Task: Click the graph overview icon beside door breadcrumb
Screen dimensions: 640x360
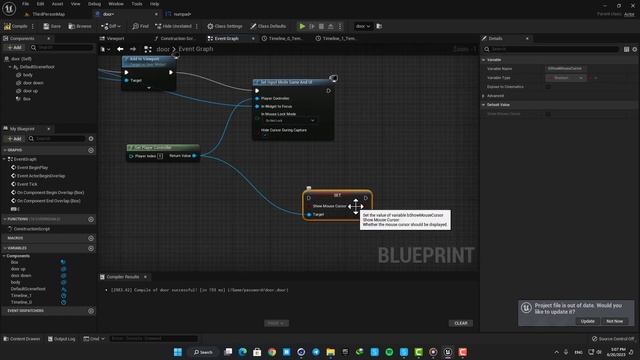Action: [x=148, y=49]
